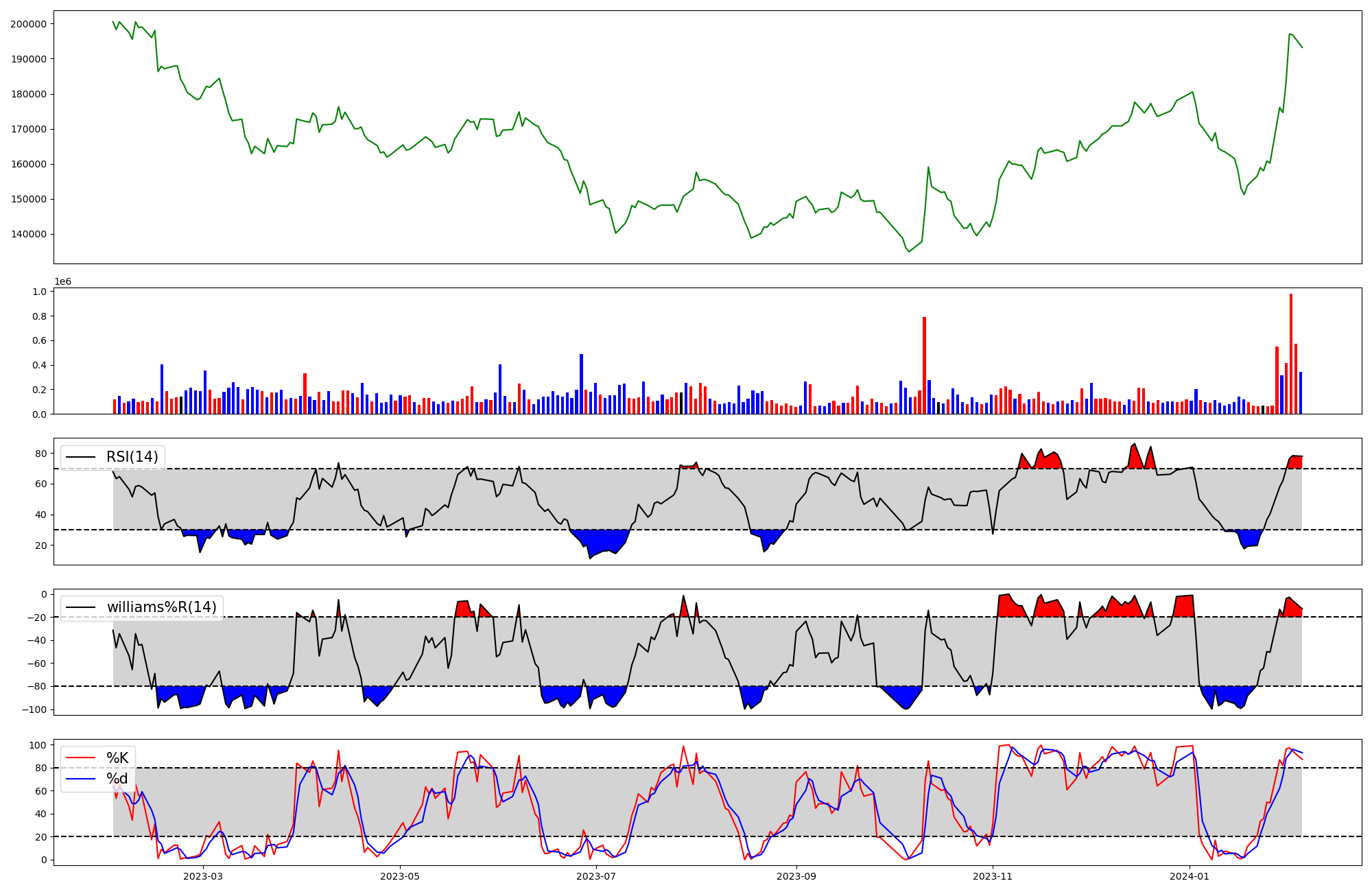Click the 140000 price axis label

pos(29,234)
